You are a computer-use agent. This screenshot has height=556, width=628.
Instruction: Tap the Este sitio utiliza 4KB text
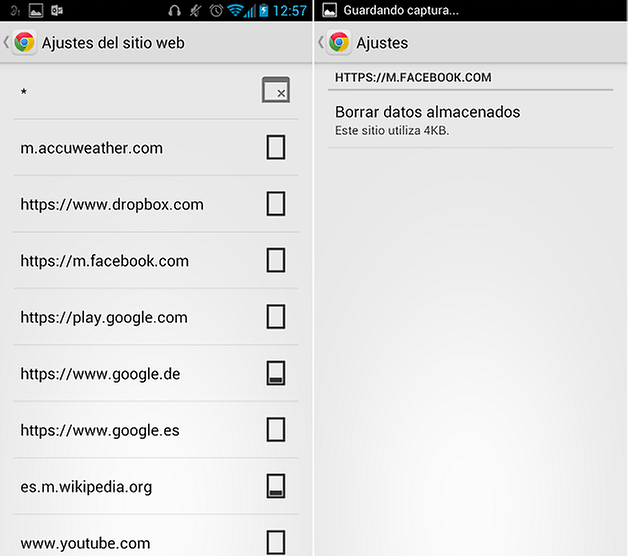click(x=392, y=131)
